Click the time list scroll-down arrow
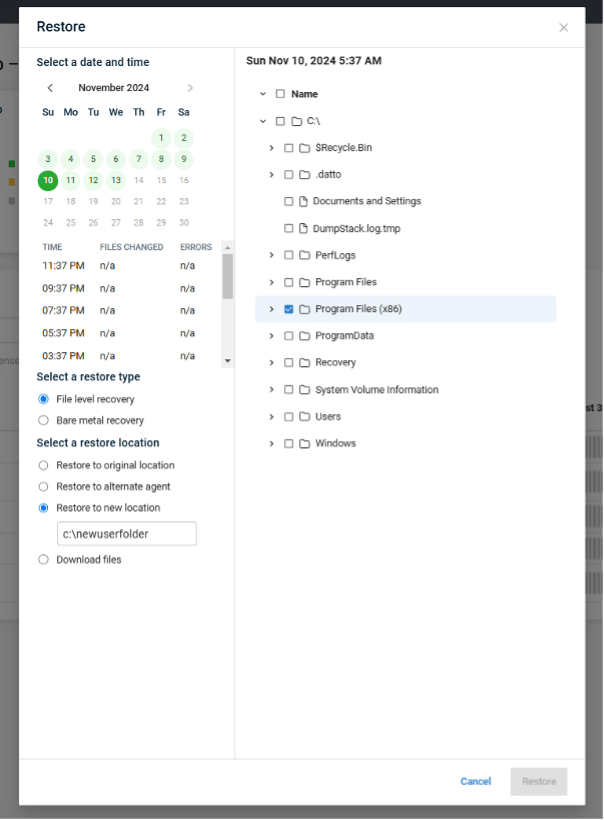 point(227,361)
